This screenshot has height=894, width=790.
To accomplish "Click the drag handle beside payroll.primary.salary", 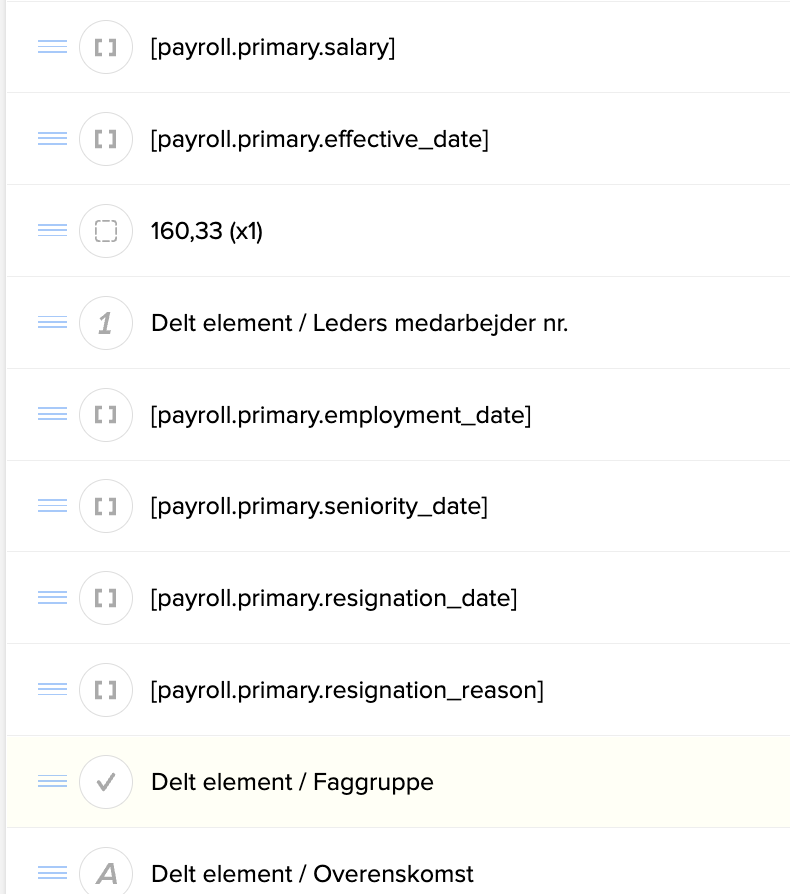I will tap(52, 47).
